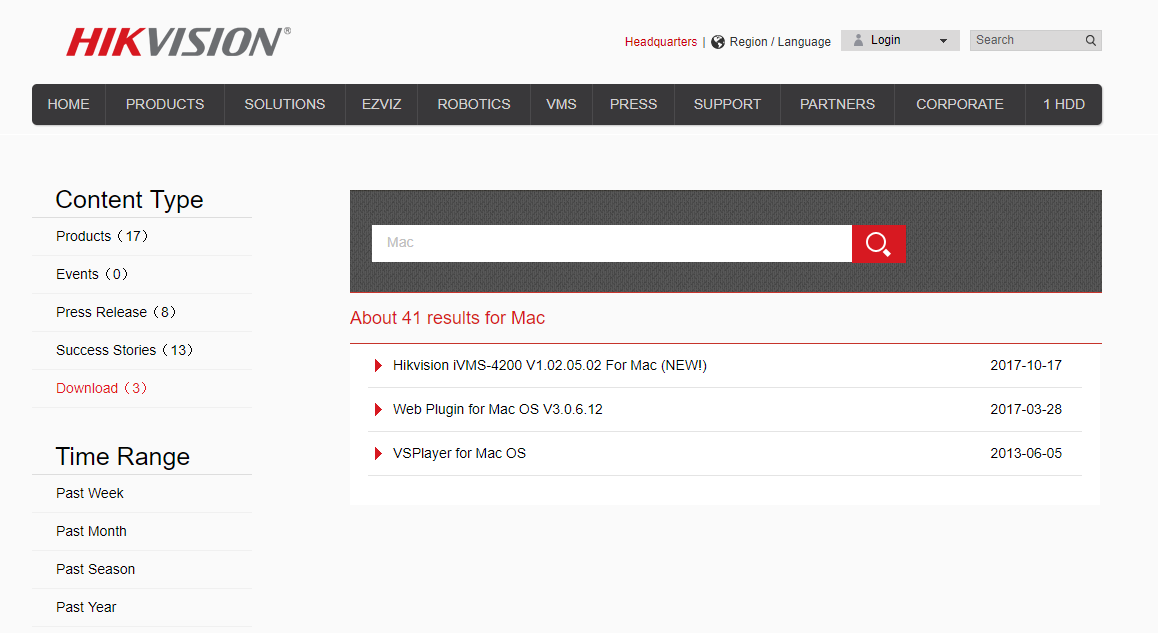The width and height of the screenshot is (1158, 633).
Task: Click the Headquarters link
Action: click(660, 41)
